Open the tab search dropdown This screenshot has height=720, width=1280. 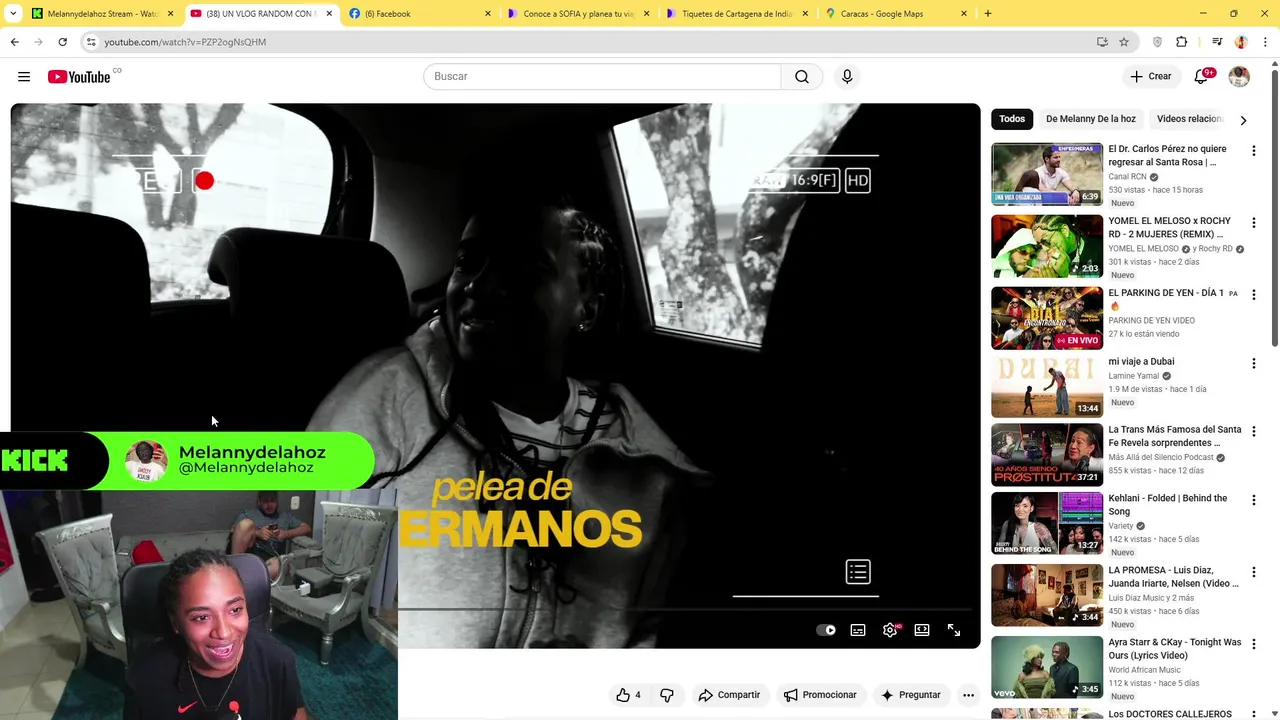click(x=11, y=14)
